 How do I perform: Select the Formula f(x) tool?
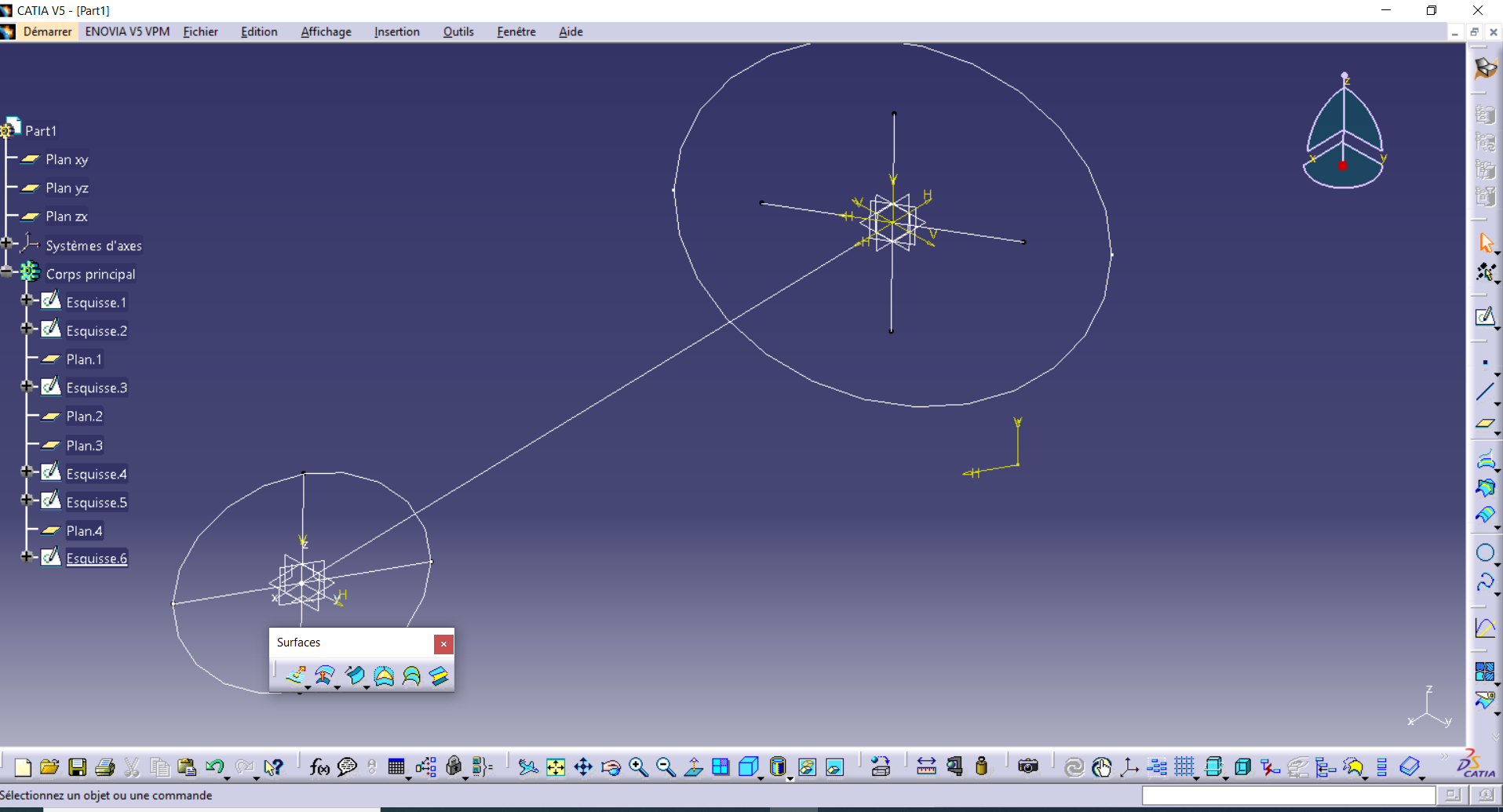click(319, 766)
